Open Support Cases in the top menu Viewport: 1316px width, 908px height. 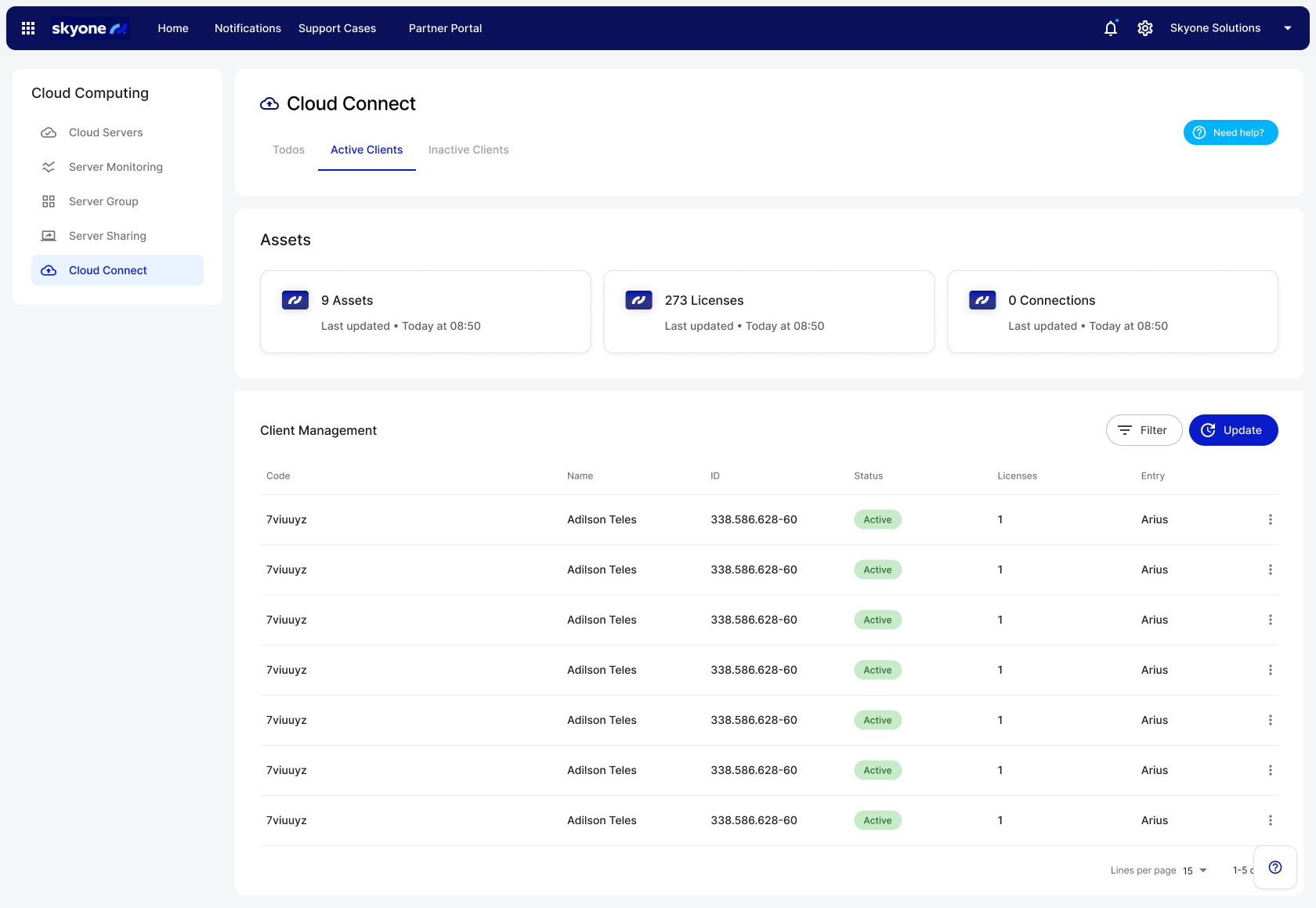(337, 28)
